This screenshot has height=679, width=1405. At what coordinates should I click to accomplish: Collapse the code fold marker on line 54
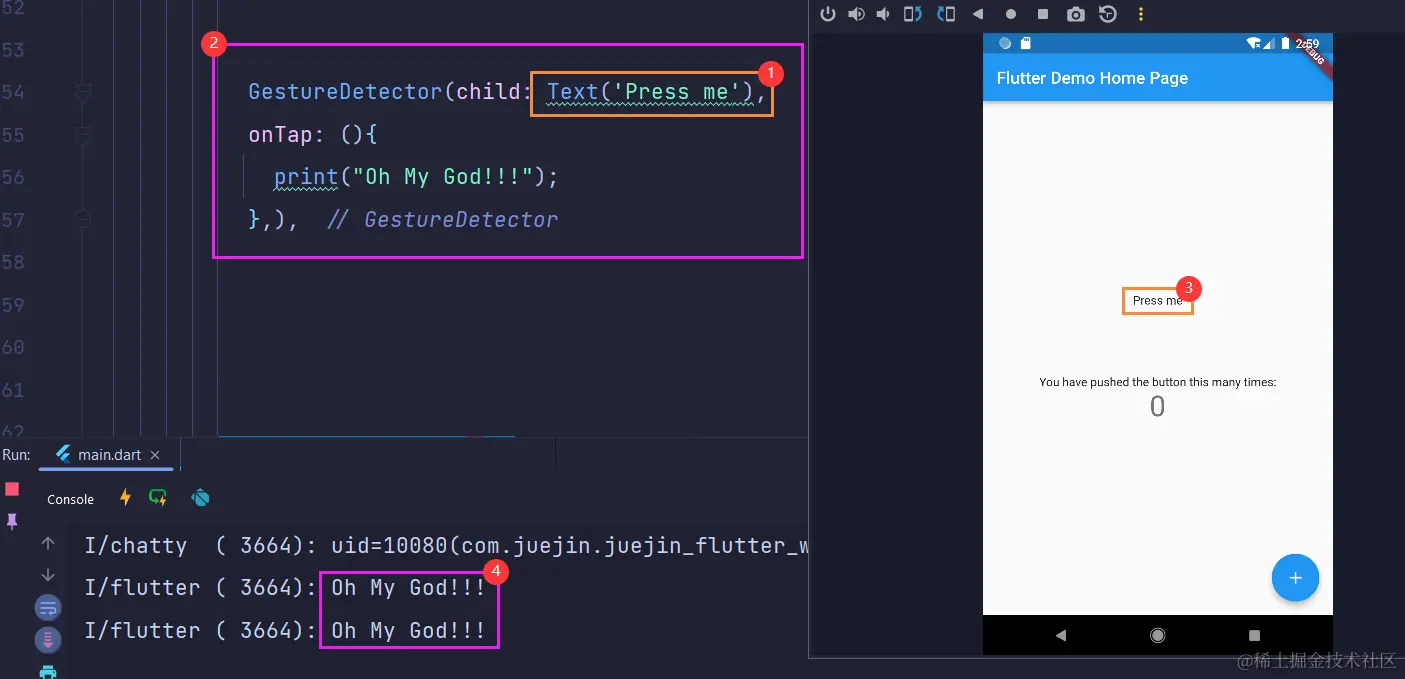pos(83,94)
